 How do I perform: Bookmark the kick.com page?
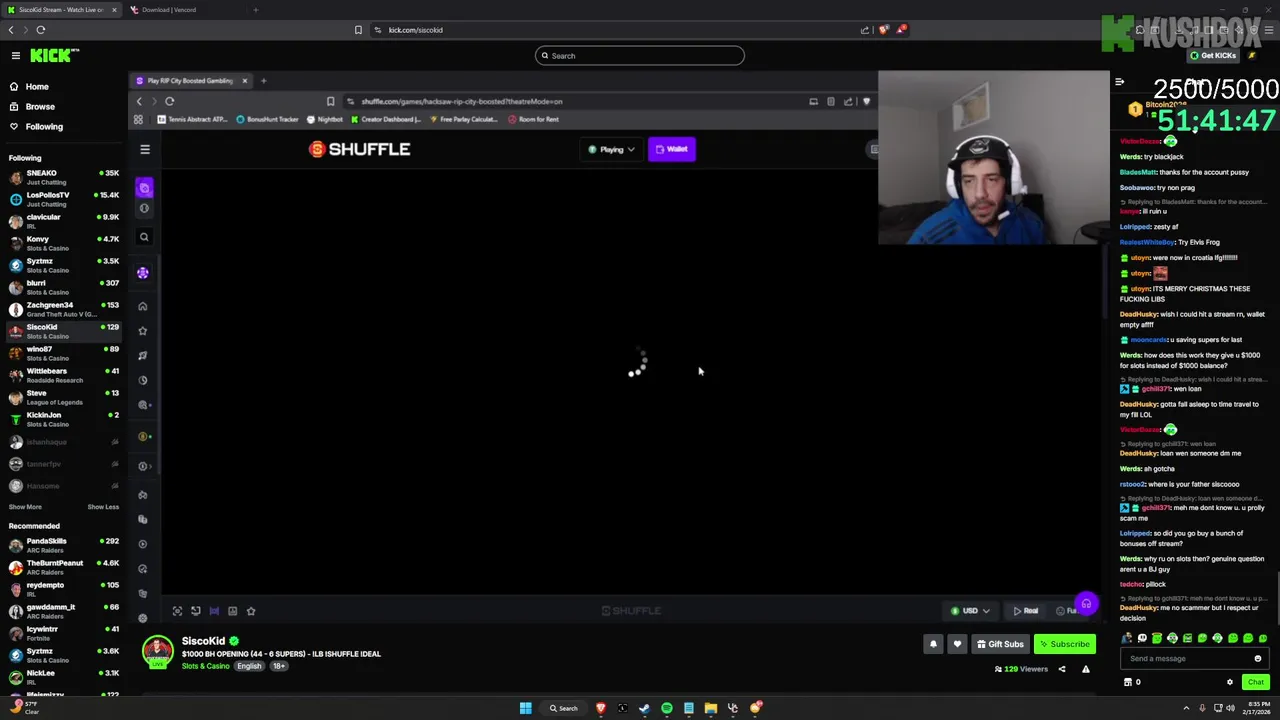[358, 30]
